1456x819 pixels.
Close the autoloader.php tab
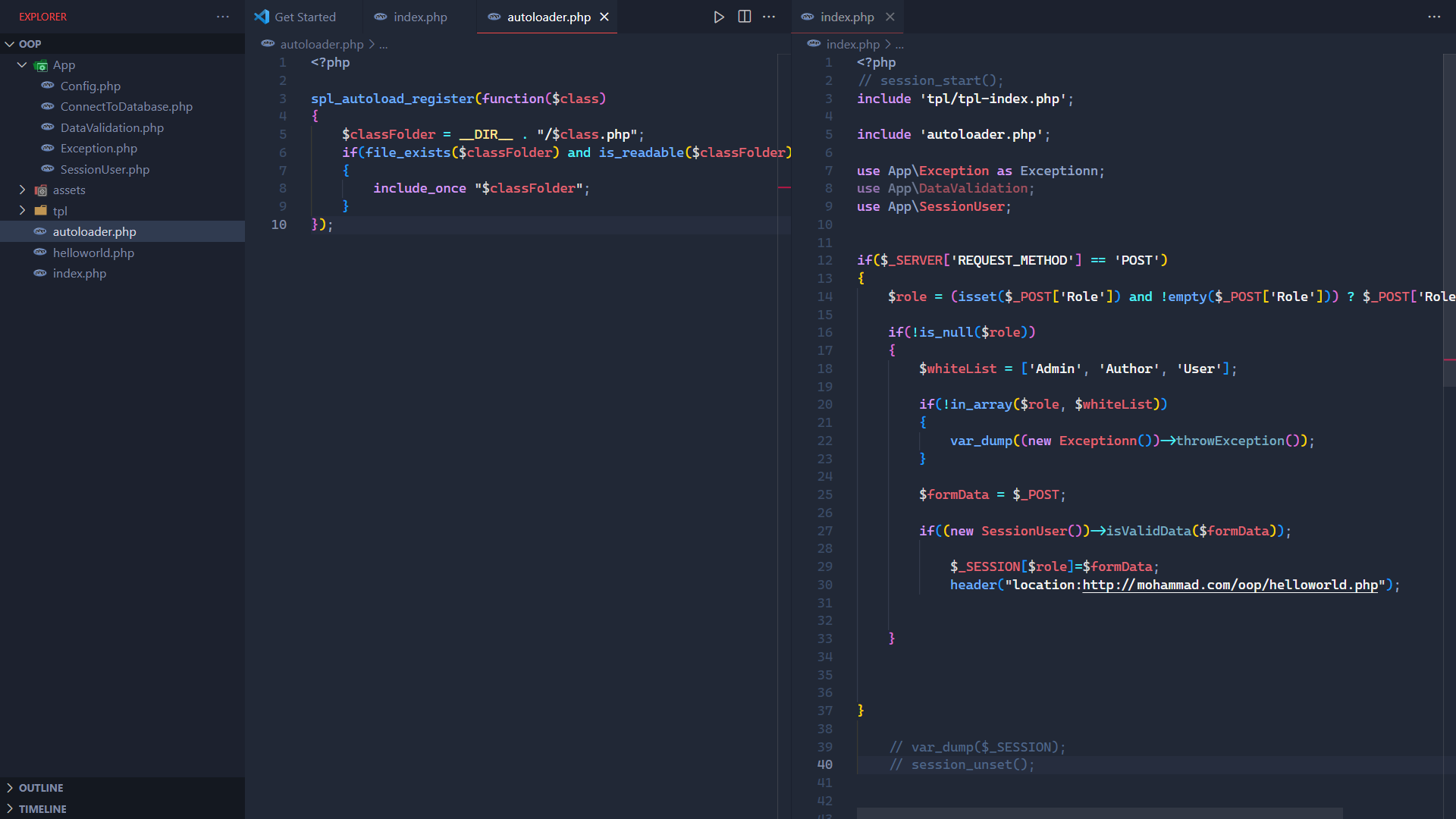[x=604, y=17]
